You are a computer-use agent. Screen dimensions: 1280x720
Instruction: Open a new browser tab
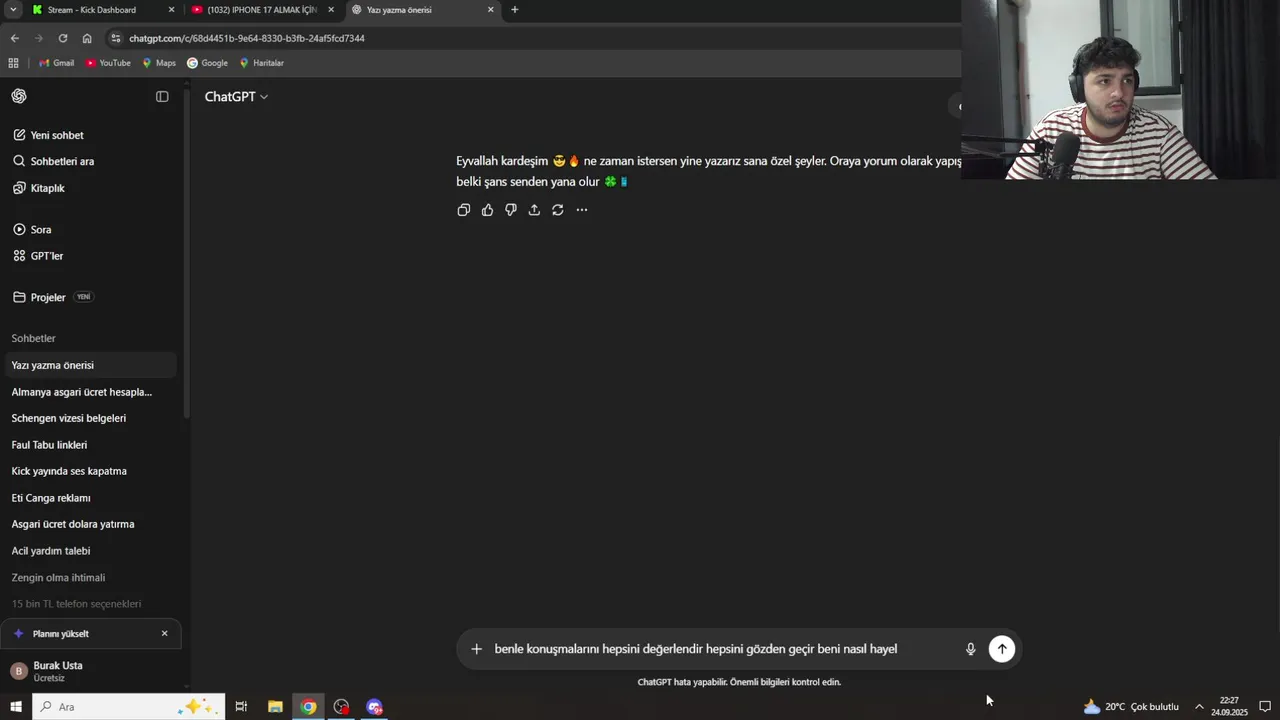(515, 10)
